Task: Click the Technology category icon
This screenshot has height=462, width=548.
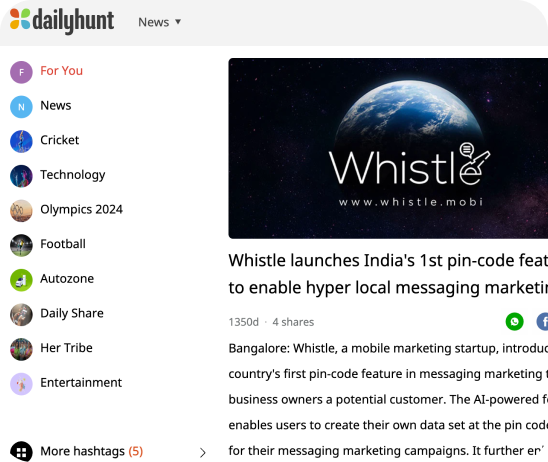Action: (x=21, y=176)
